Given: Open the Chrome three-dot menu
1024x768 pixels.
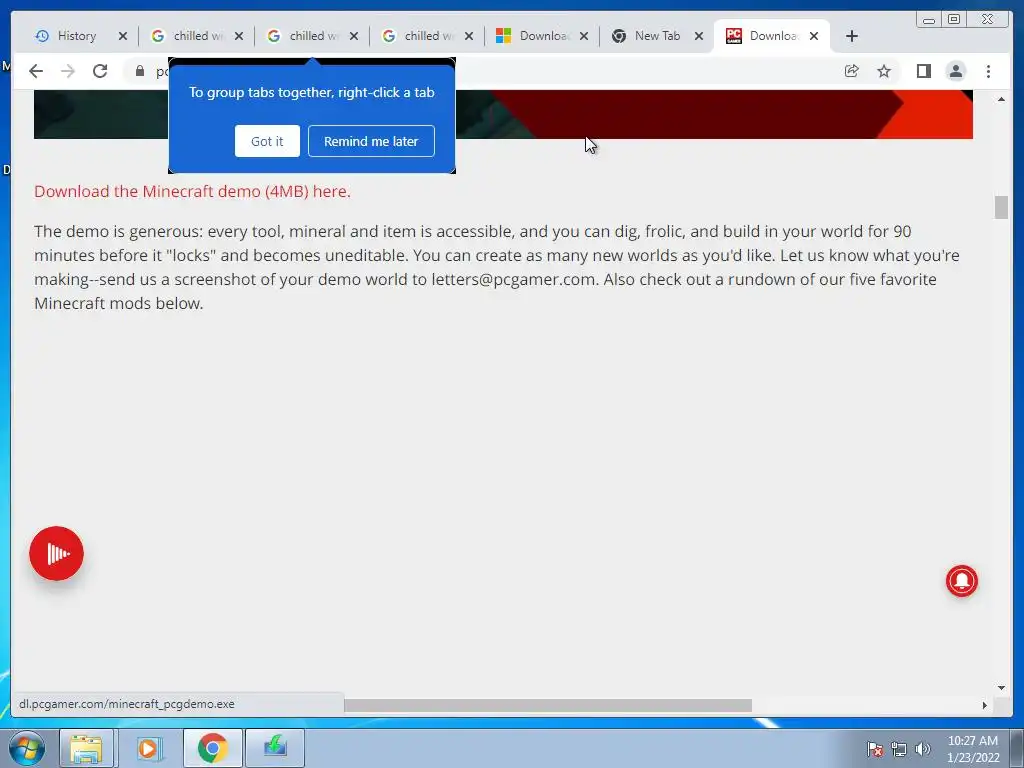Looking at the screenshot, I should pos(988,71).
